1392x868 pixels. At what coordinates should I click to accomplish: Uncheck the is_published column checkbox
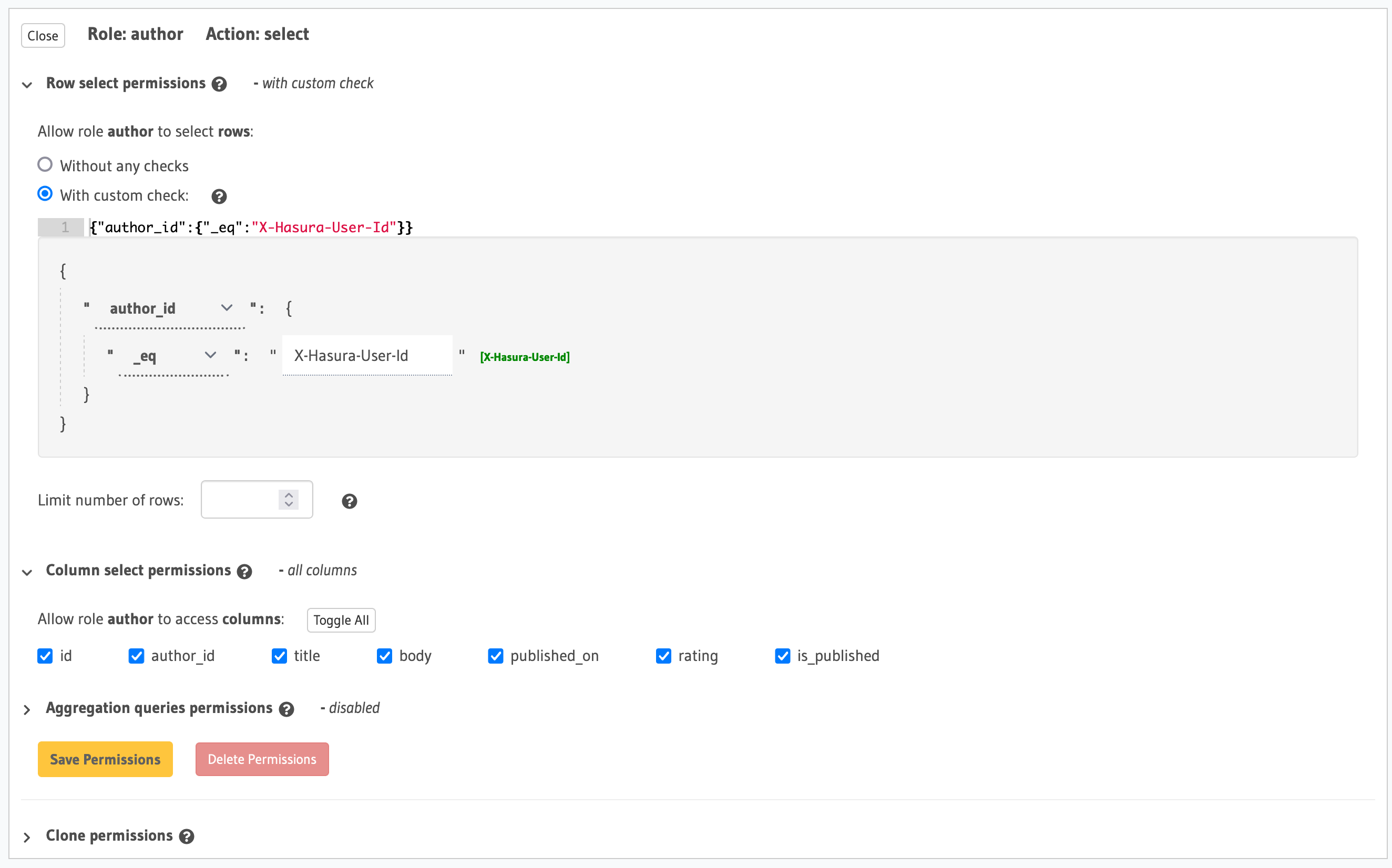[x=782, y=656]
